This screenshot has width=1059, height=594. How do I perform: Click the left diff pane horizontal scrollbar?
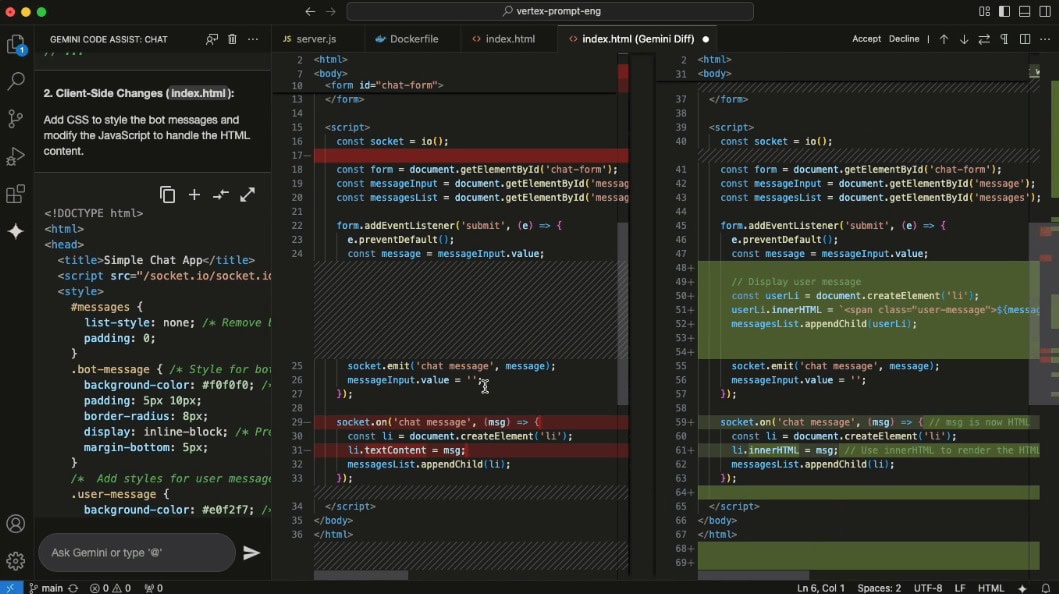pos(360,575)
